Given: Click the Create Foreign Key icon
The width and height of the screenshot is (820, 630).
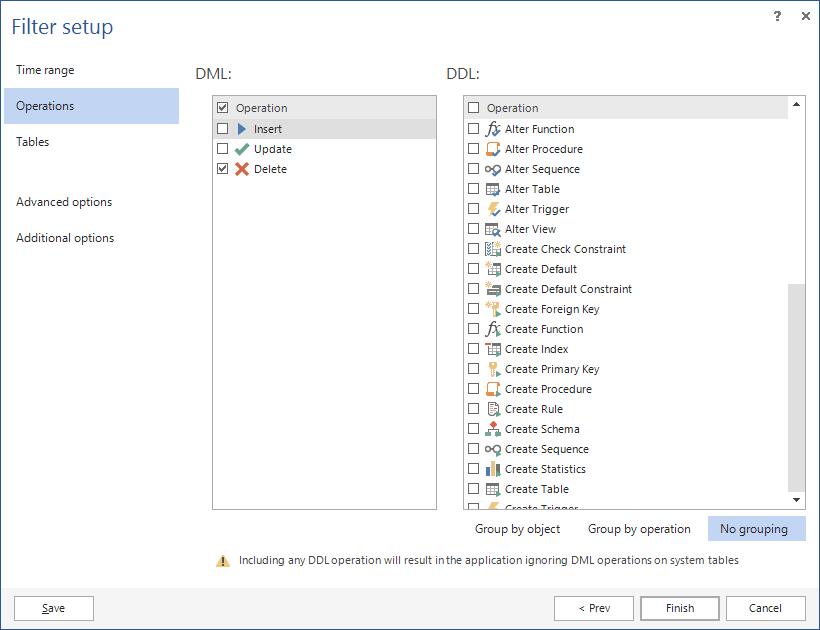Looking at the screenshot, I should click(x=492, y=308).
